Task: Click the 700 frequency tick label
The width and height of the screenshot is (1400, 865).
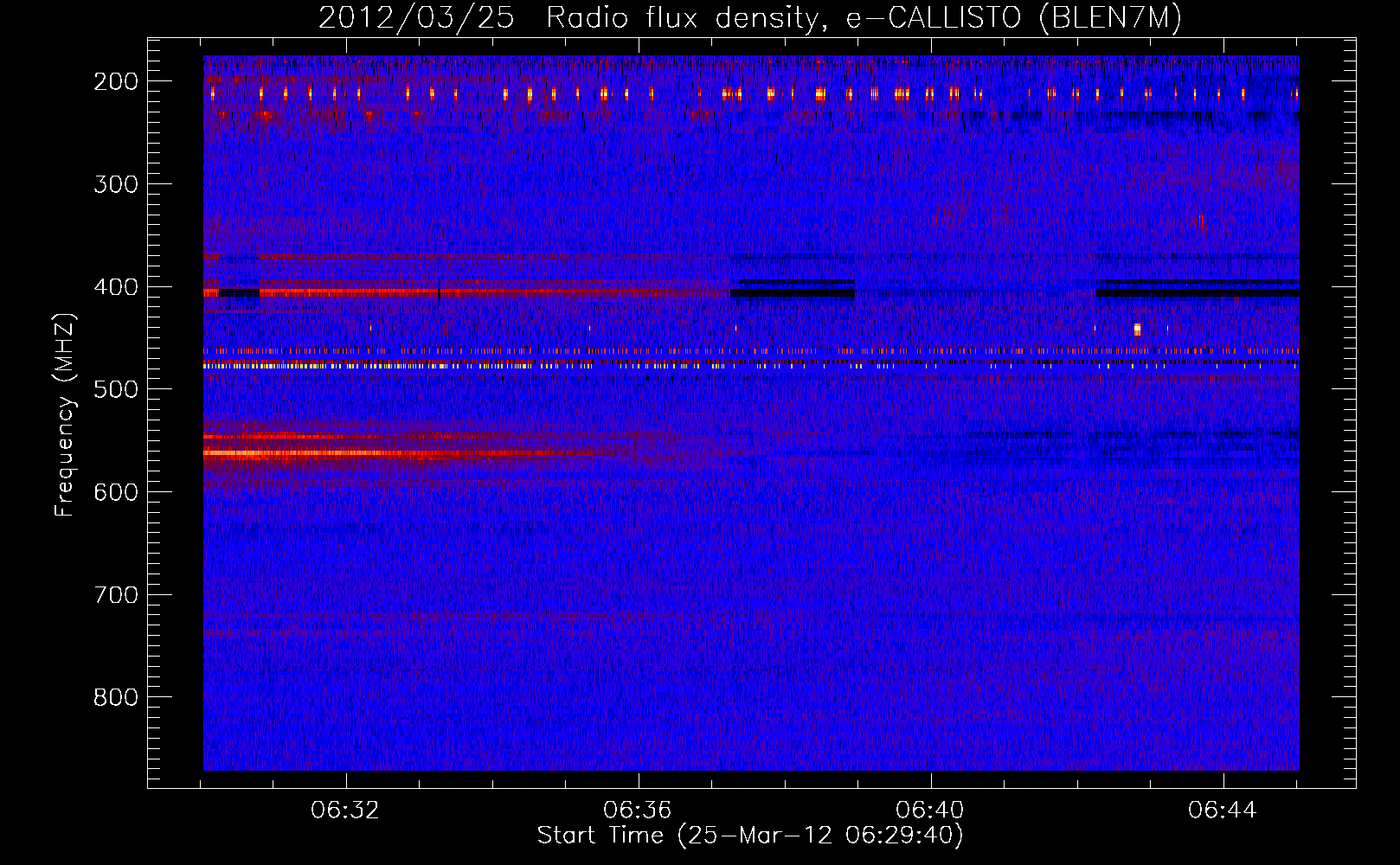Action: coord(116,595)
